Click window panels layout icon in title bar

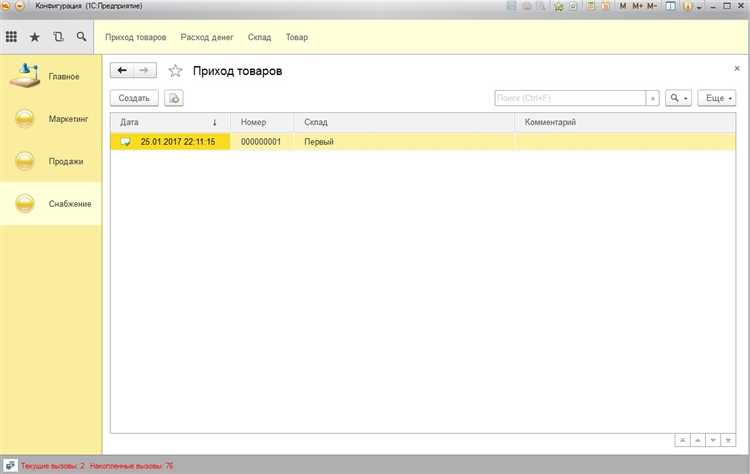pos(671,6)
